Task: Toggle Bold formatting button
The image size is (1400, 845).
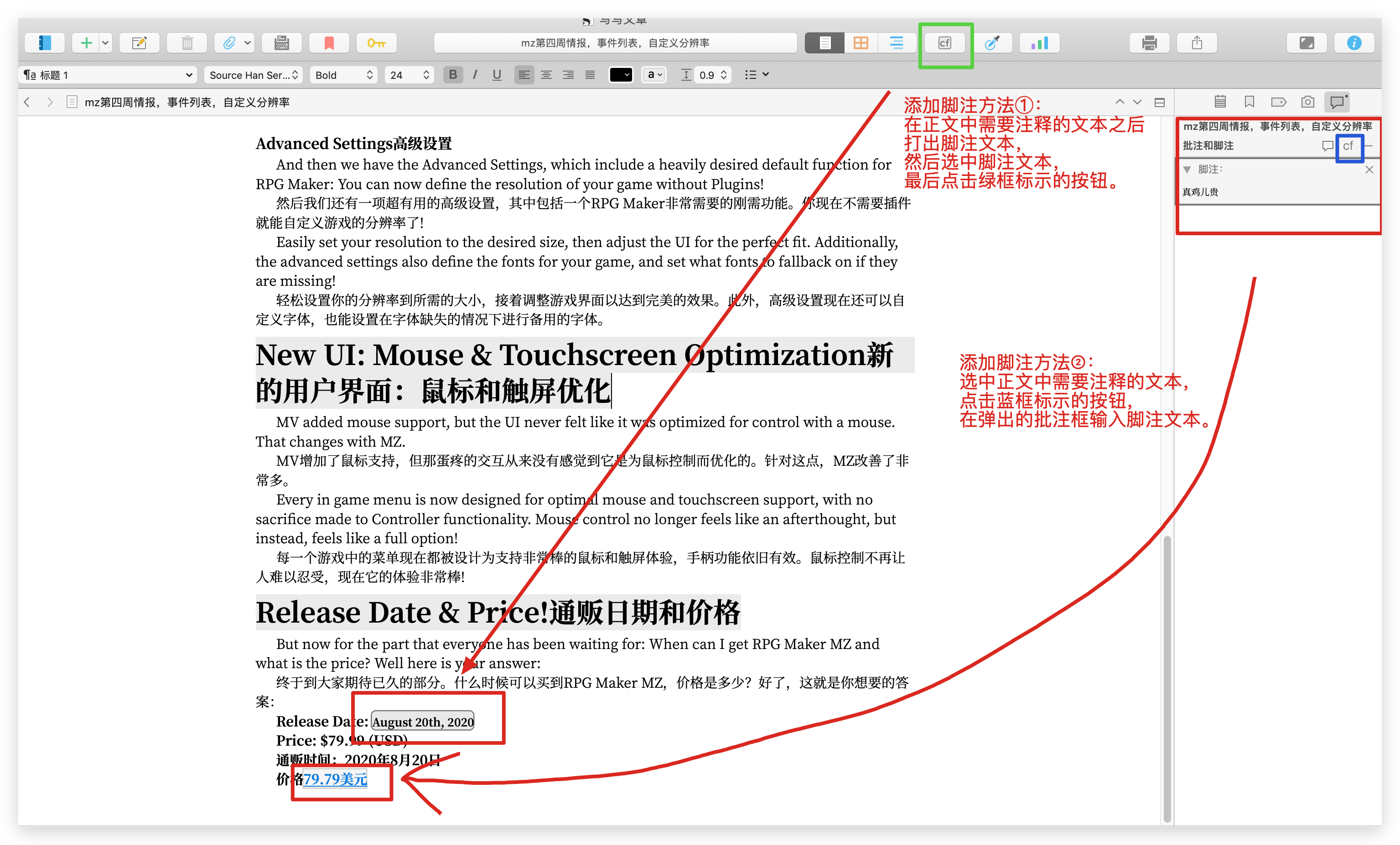Action: pos(452,74)
